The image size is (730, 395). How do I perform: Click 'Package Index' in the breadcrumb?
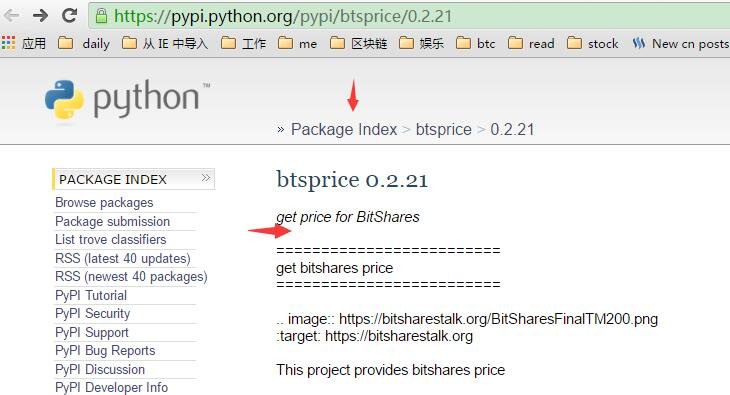[x=344, y=129]
